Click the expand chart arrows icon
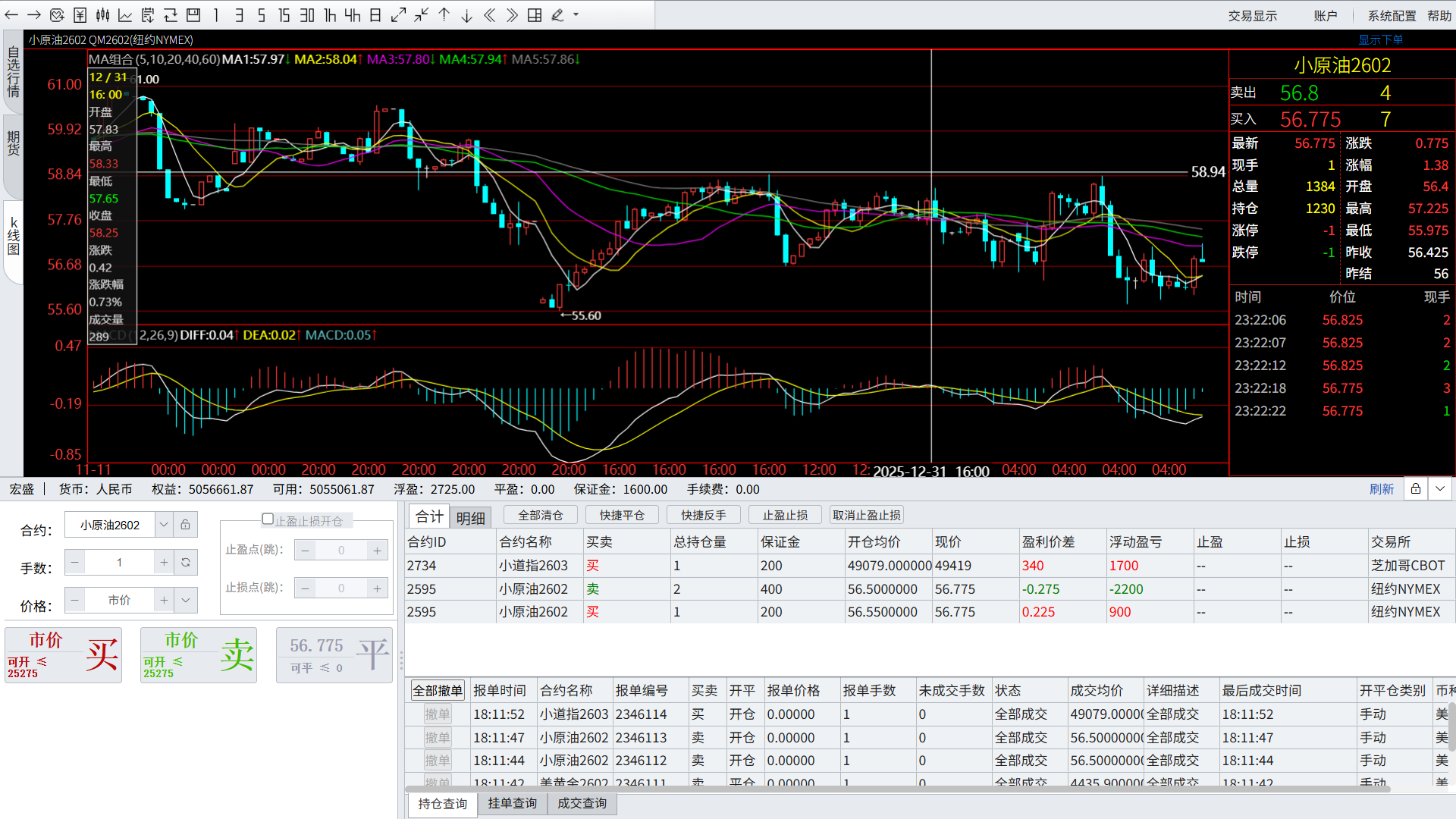This screenshot has height=819, width=1456. point(398,15)
